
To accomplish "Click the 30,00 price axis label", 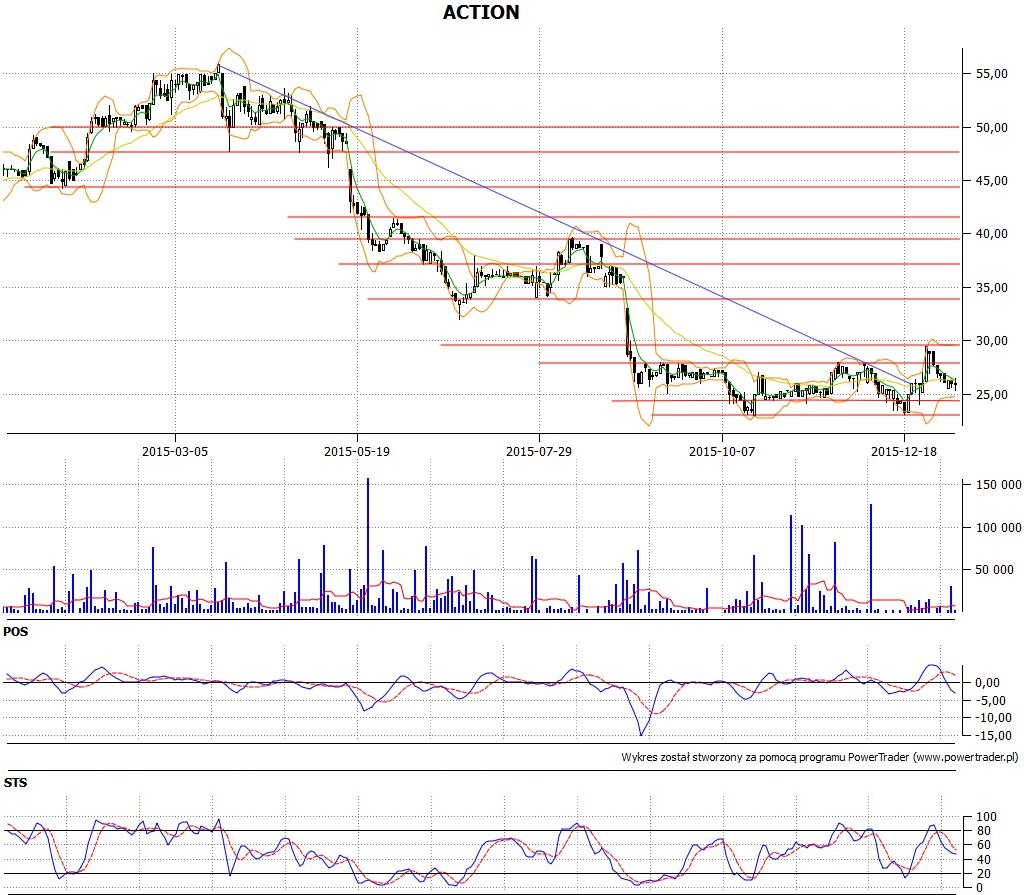I will (x=992, y=340).
